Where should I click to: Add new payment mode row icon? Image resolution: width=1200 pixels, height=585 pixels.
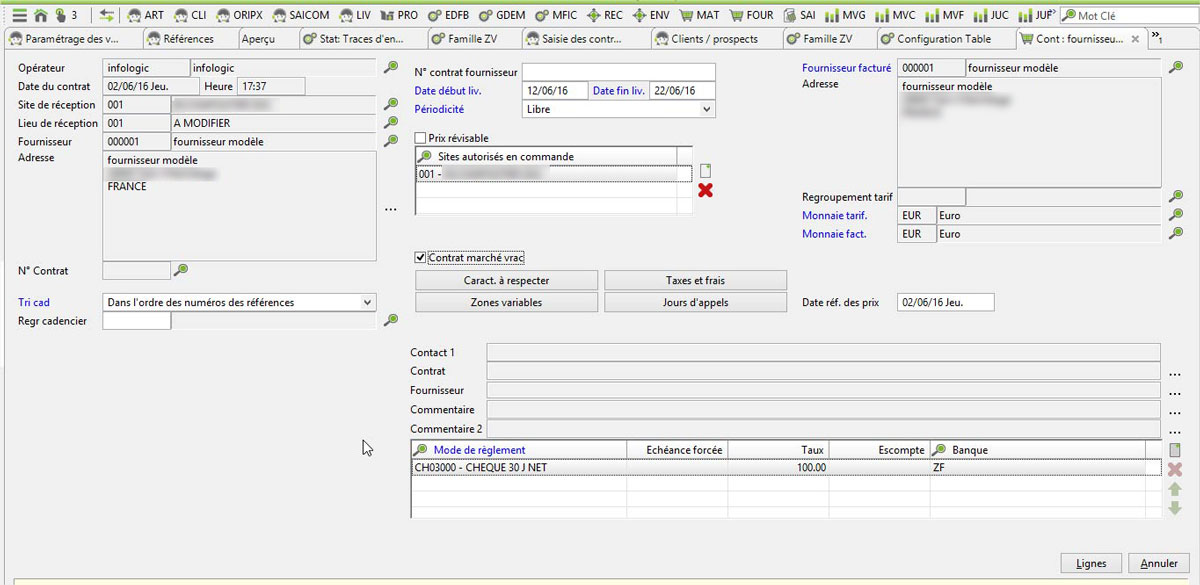point(1175,450)
